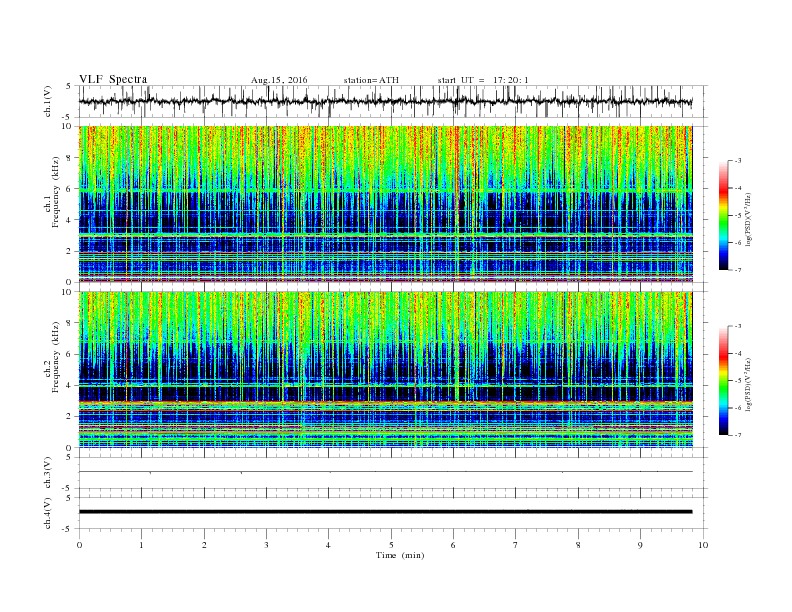
Task: Select the "Time (min)" axis title
Action: tap(400, 555)
